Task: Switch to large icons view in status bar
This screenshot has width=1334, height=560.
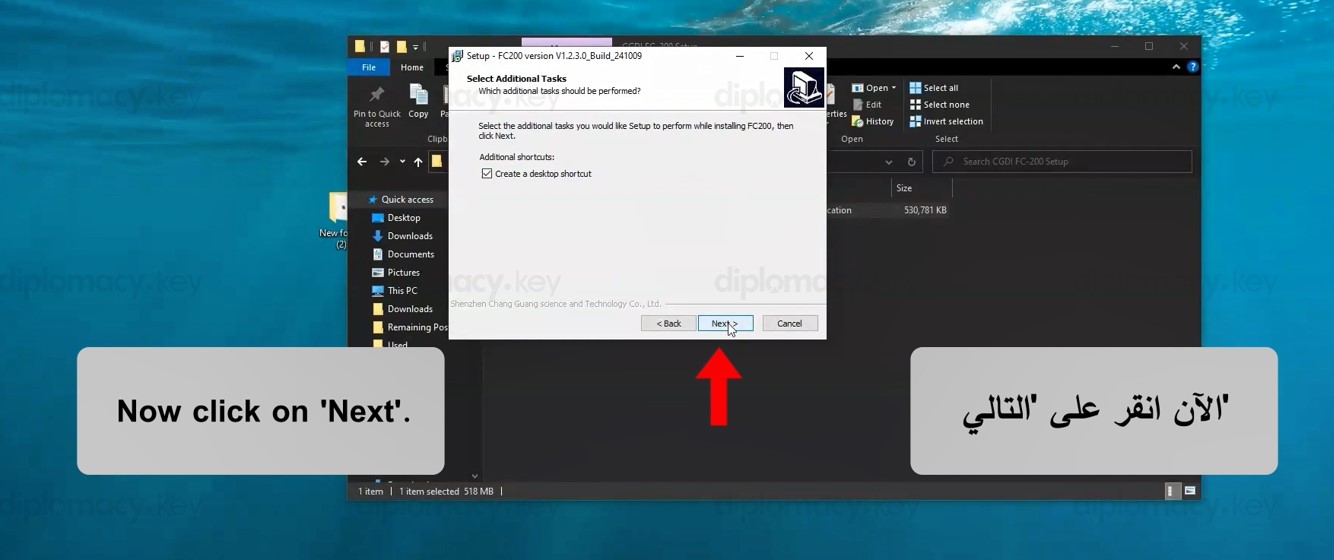Action: click(x=1190, y=491)
